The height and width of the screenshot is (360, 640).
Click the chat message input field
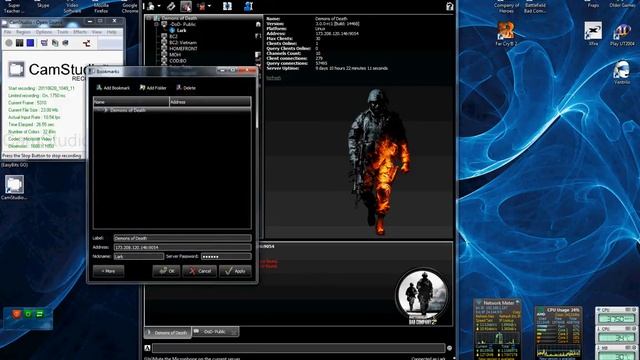(298, 348)
